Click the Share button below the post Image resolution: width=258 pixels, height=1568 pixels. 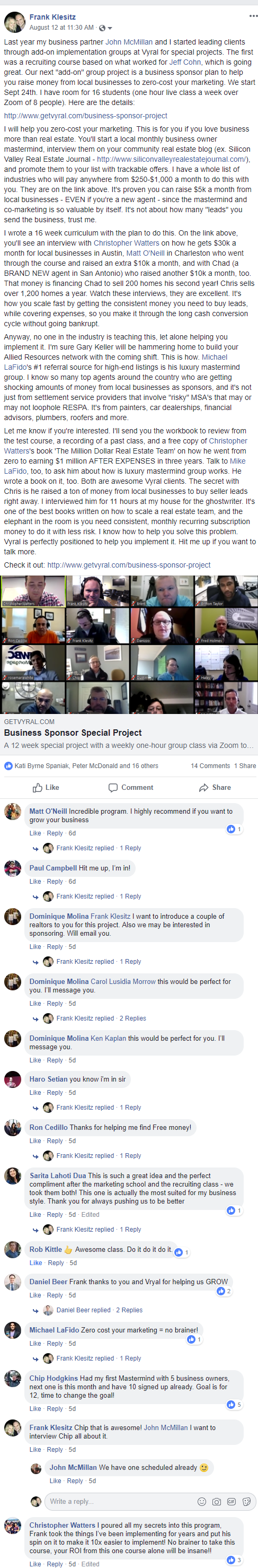[x=214, y=787]
